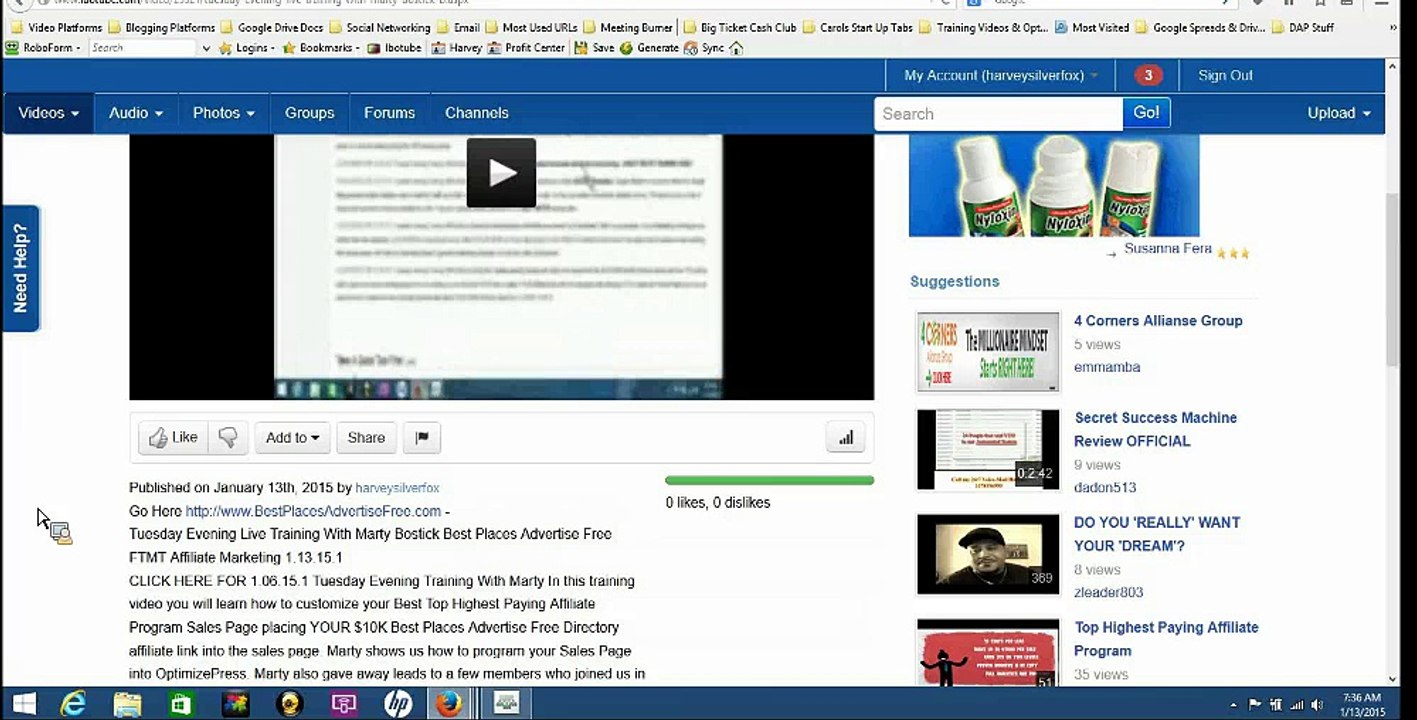Open the red notifications badge showing 3

(1148, 75)
